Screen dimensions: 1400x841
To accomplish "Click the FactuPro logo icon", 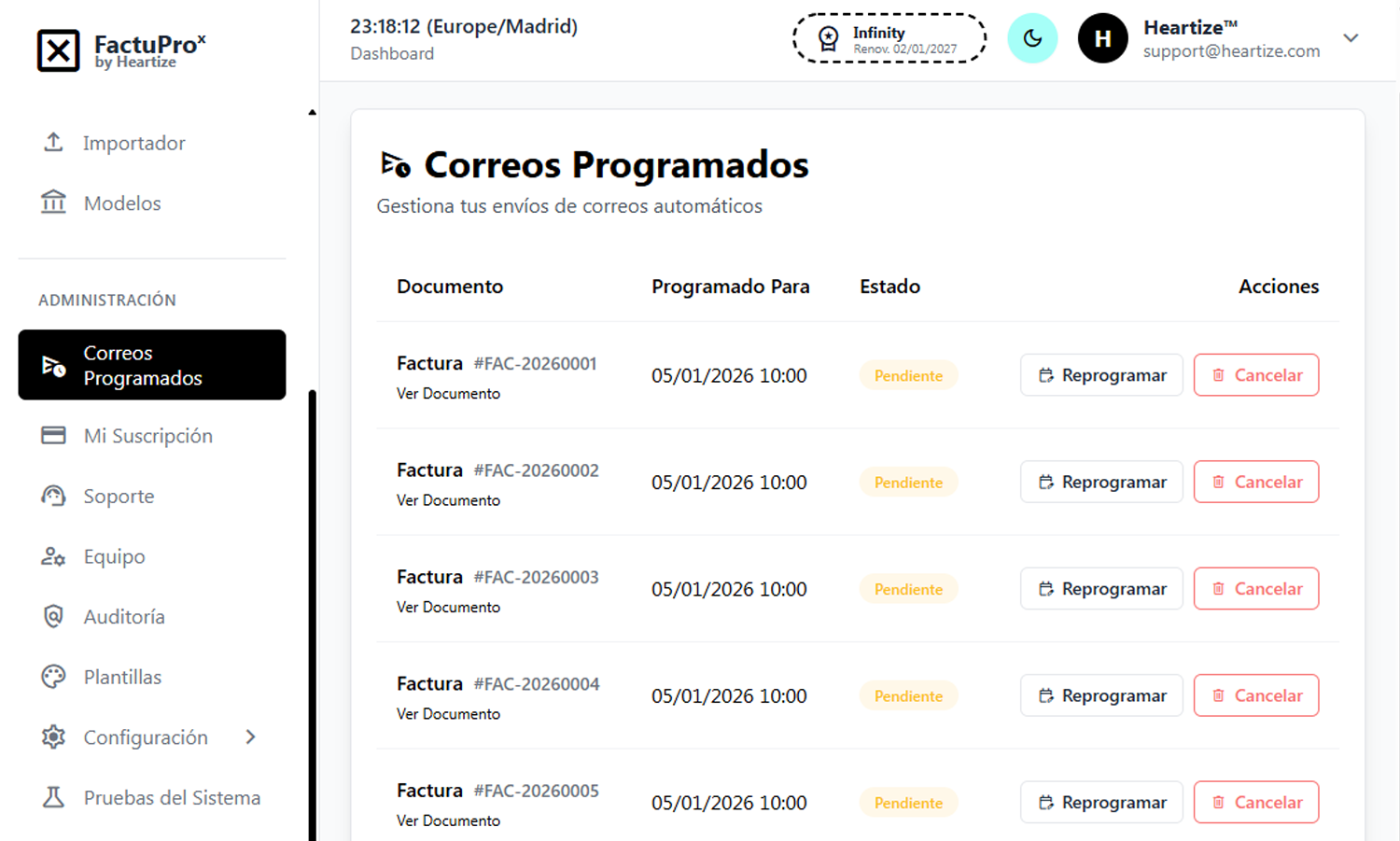I will point(59,50).
